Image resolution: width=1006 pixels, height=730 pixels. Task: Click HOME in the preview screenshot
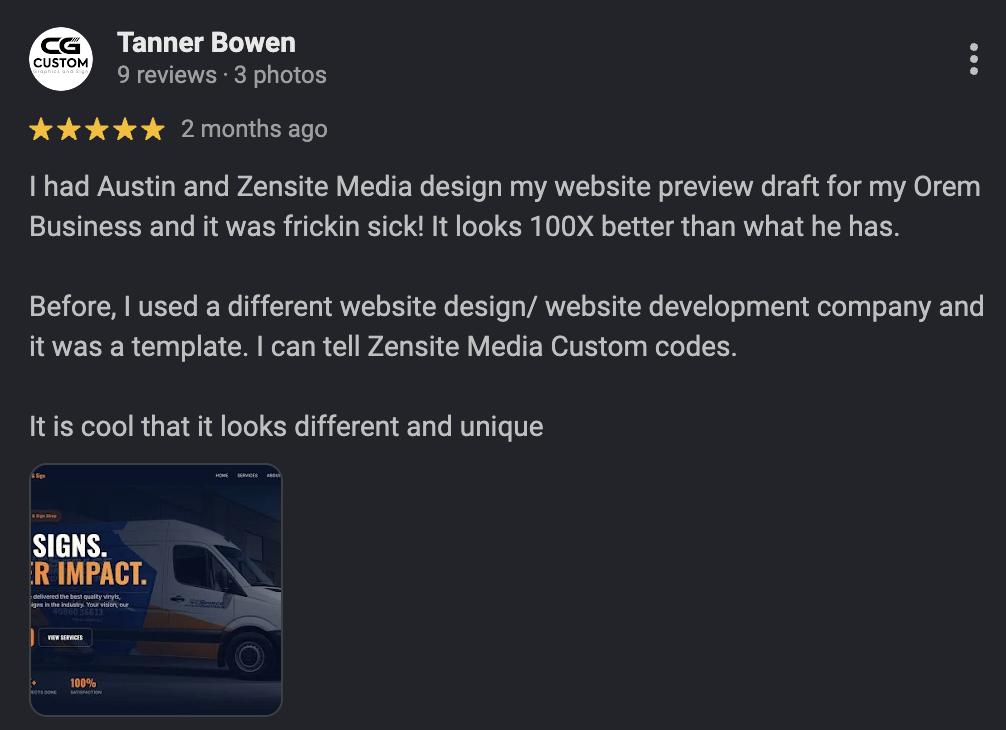pos(220,476)
